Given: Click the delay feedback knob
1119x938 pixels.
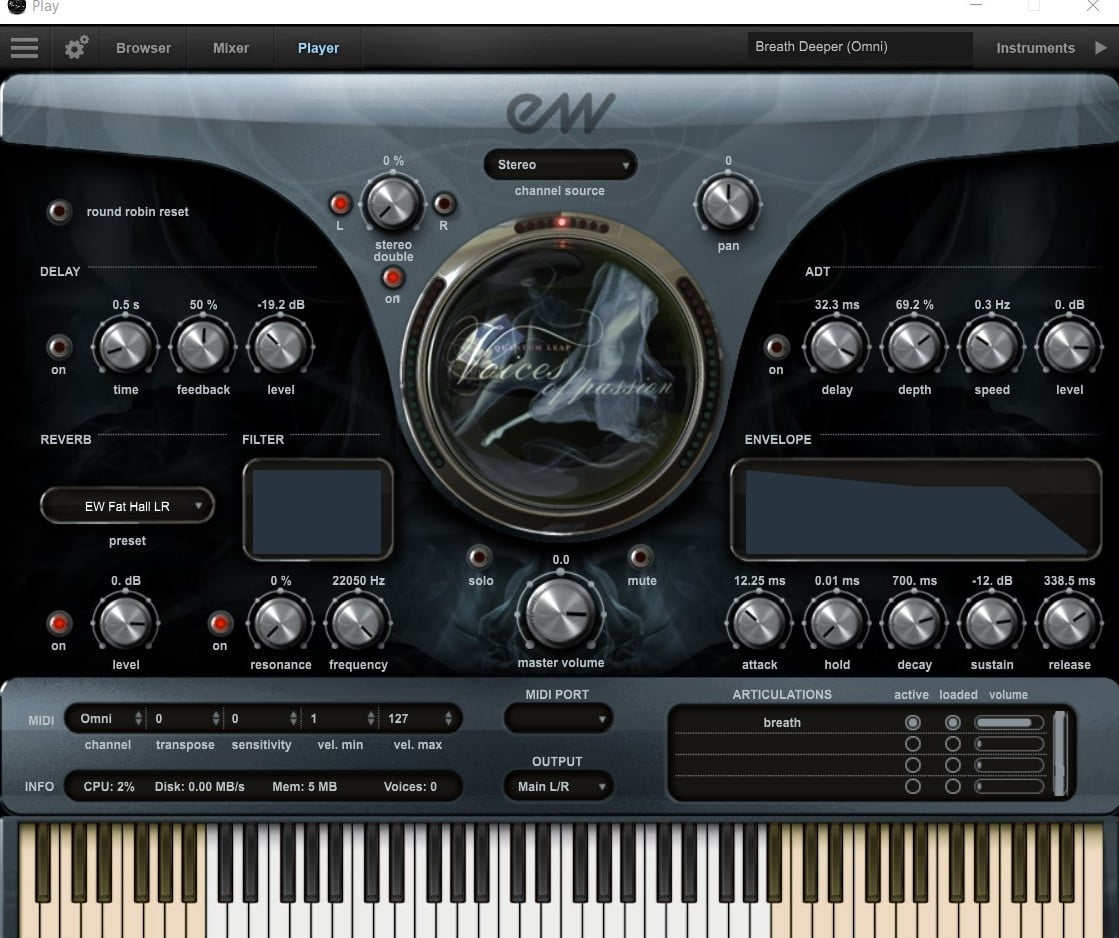Looking at the screenshot, I should coord(203,348).
